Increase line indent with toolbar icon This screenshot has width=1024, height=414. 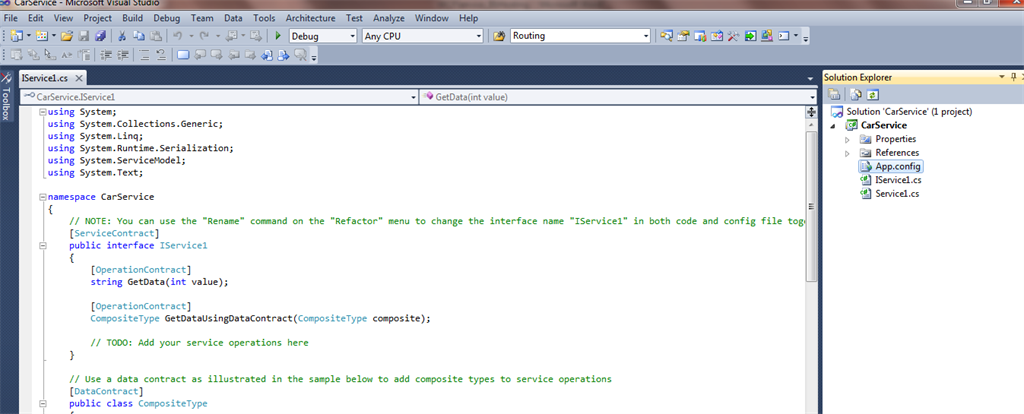(x=122, y=55)
